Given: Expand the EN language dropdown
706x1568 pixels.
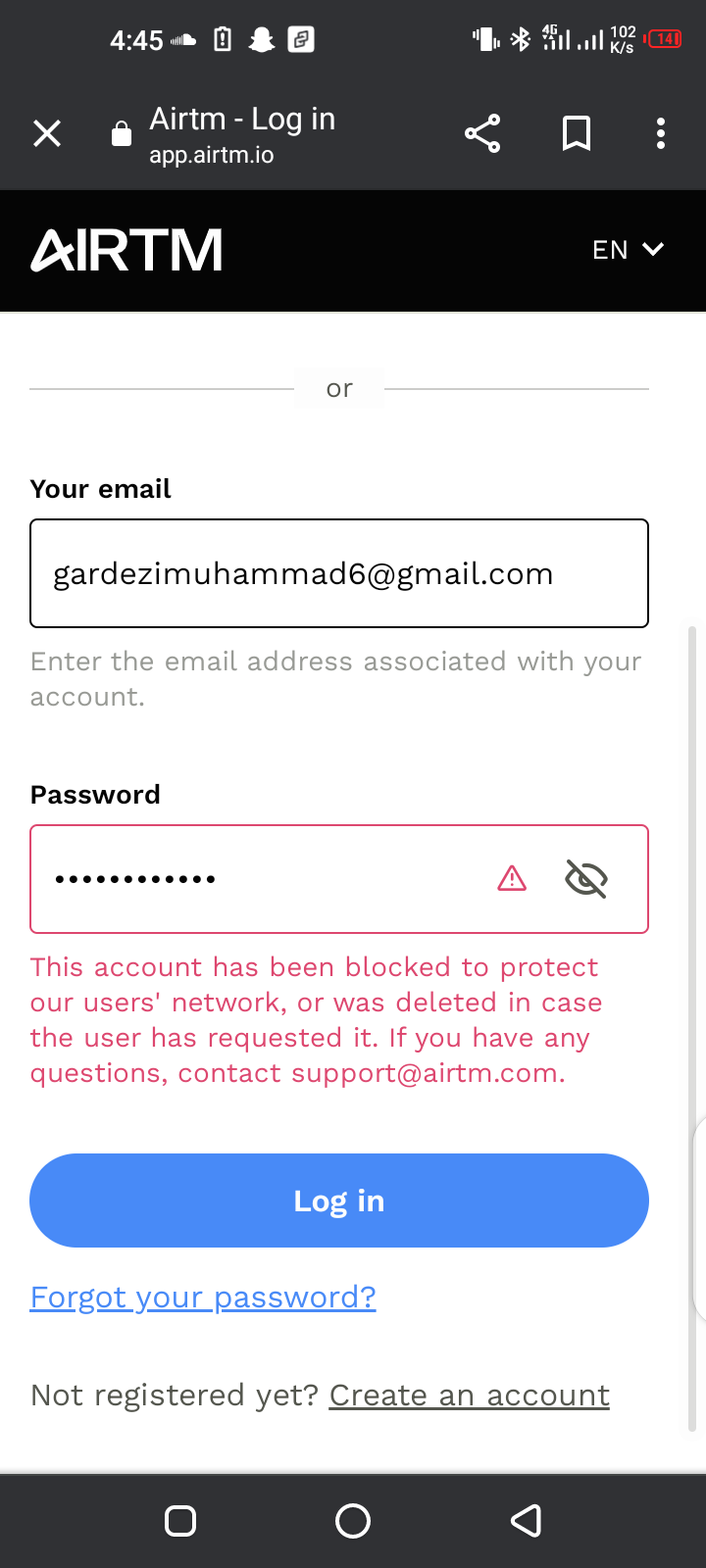Looking at the screenshot, I should pos(628,250).
